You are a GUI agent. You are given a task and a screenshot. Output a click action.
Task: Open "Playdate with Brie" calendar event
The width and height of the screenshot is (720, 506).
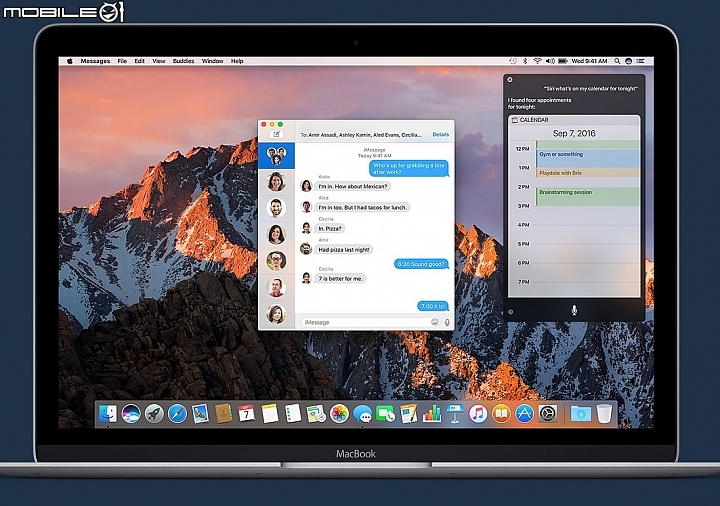(x=588, y=173)
